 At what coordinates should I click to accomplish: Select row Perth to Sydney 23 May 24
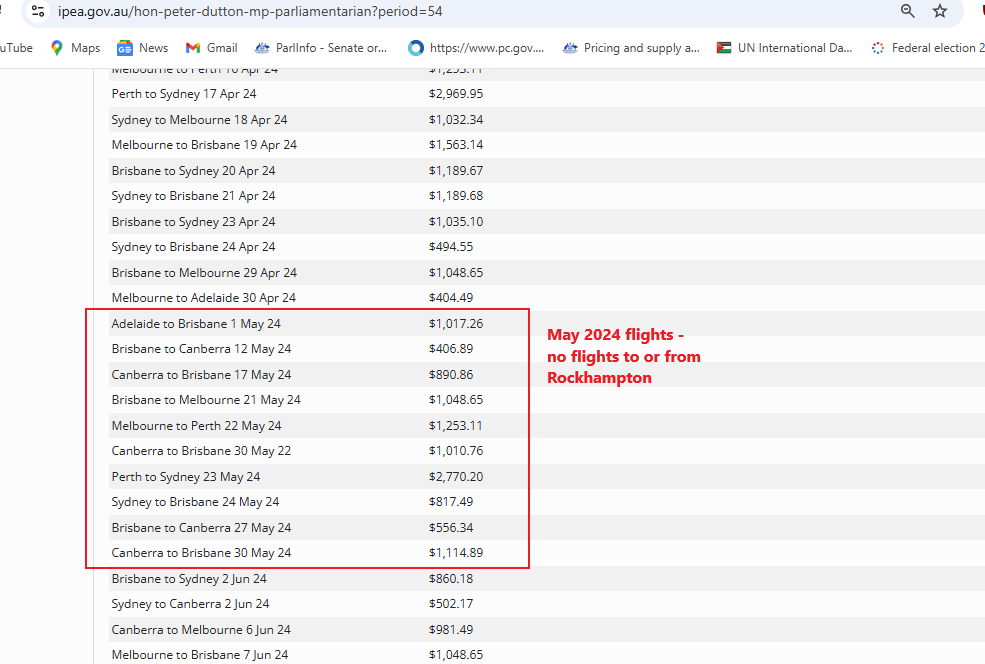[547, 476]
